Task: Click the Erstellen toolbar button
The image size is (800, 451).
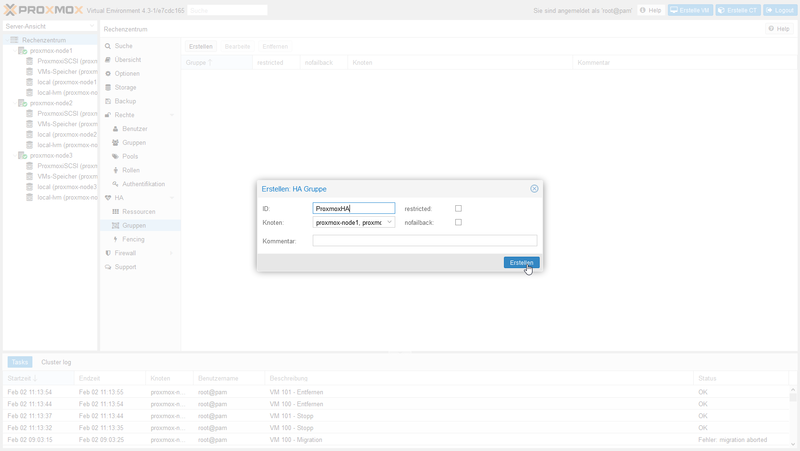Action: point(201,46)
